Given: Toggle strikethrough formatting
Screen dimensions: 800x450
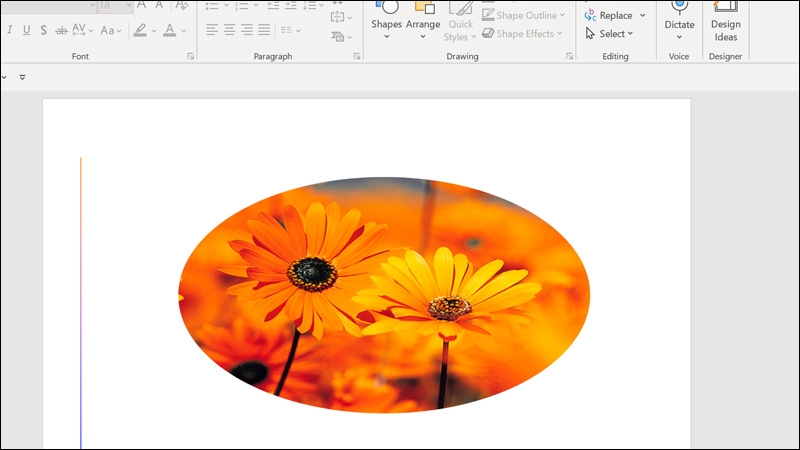Looking at the screenshot, I should pyautogui.click(x=61, y=31).
